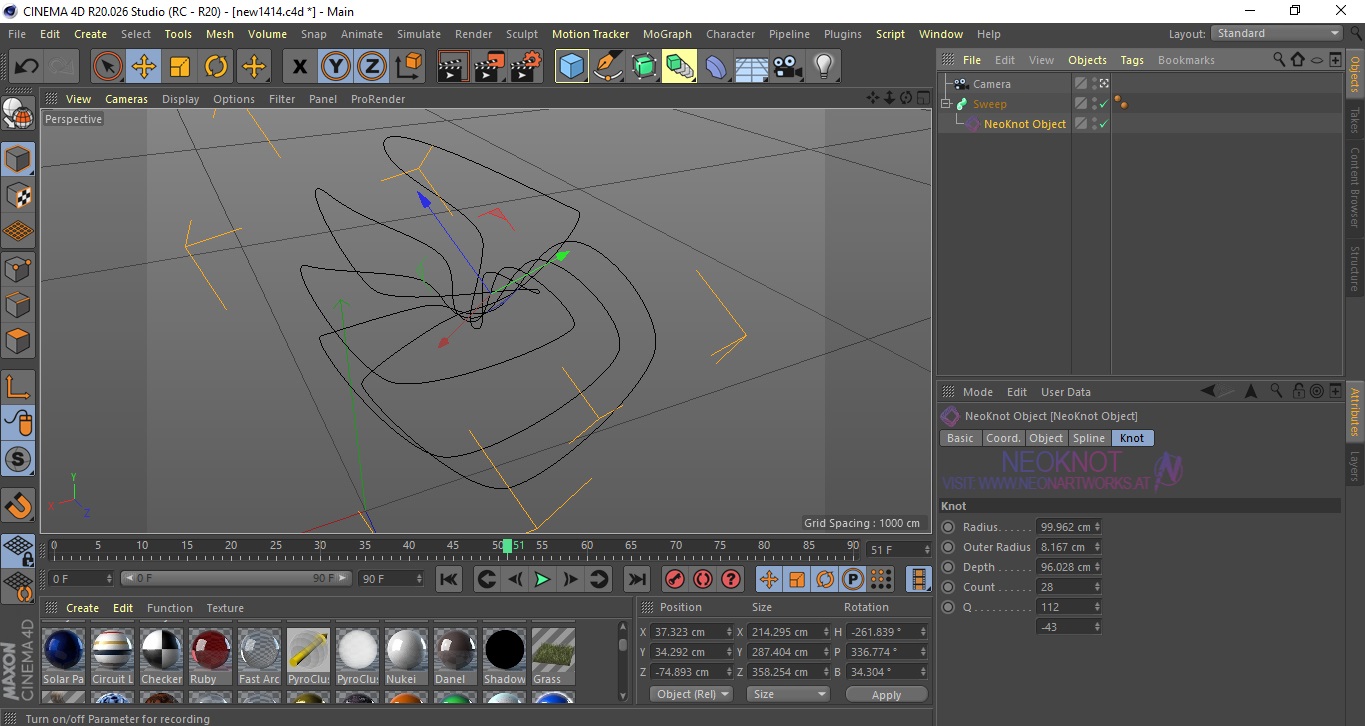Open the Layout Standard dropdown

(1276, 33)
